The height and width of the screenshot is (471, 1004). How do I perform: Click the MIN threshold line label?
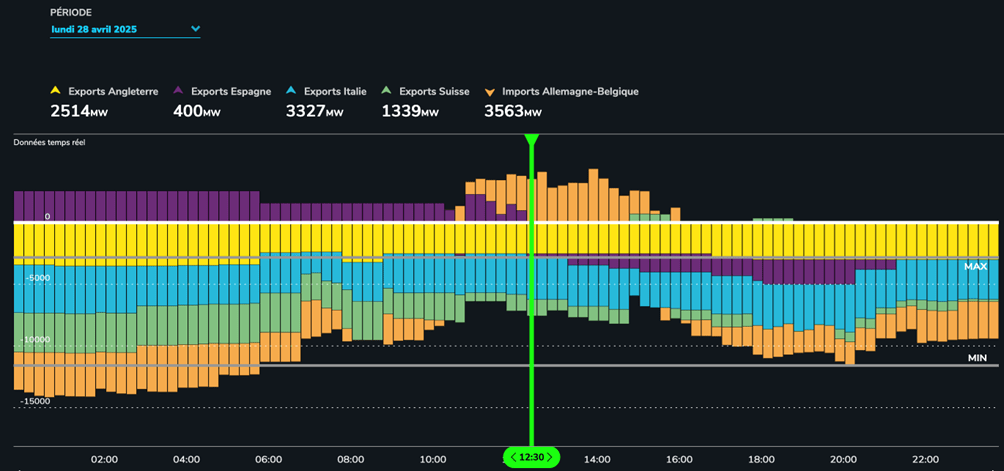pos(976,357)
